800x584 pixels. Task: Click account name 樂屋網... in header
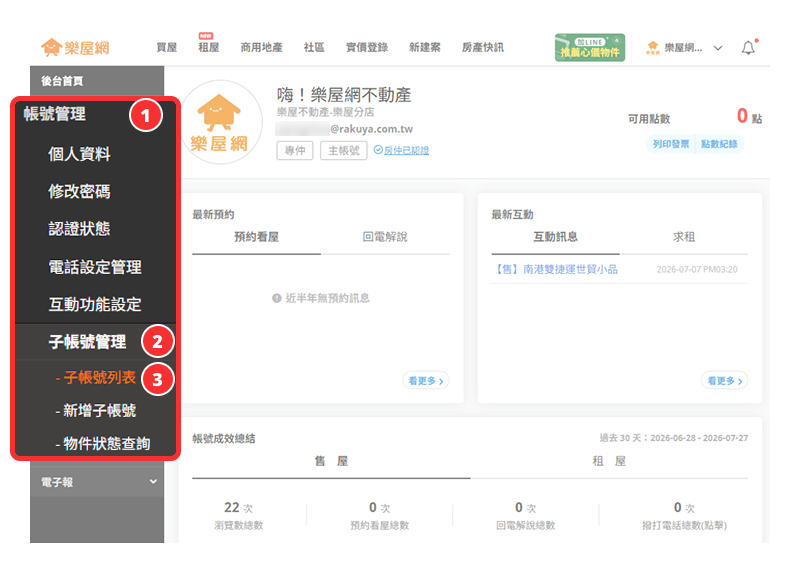point(683,48)
